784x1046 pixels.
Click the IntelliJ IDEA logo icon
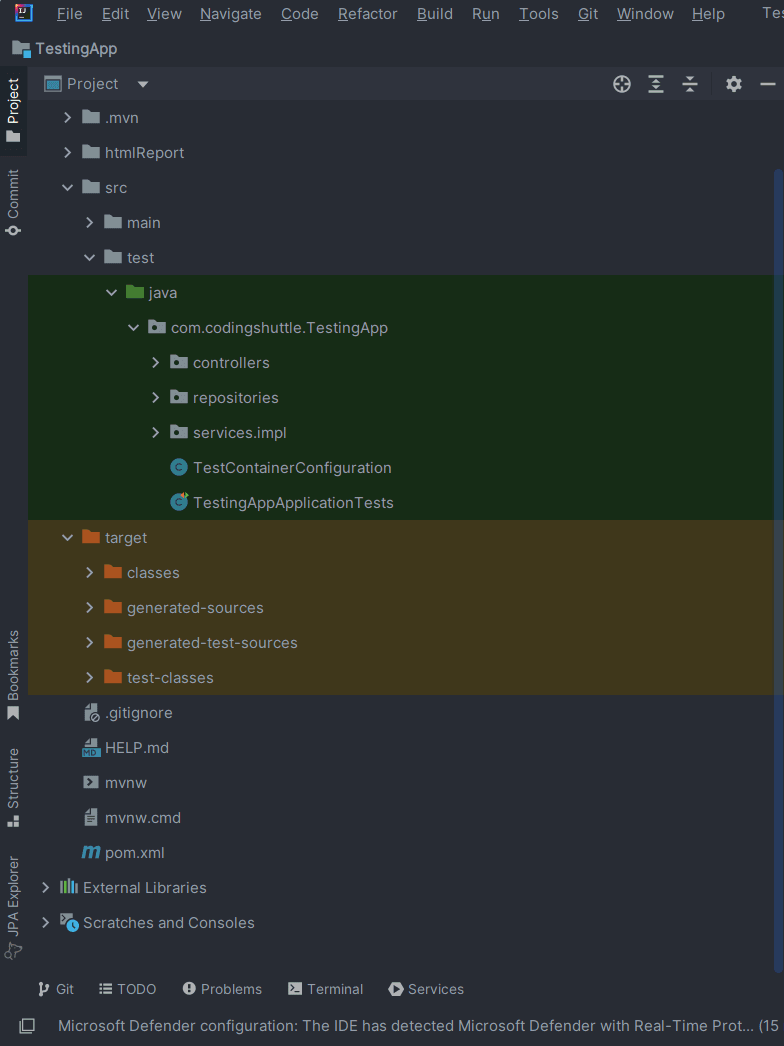click(25, 13)
